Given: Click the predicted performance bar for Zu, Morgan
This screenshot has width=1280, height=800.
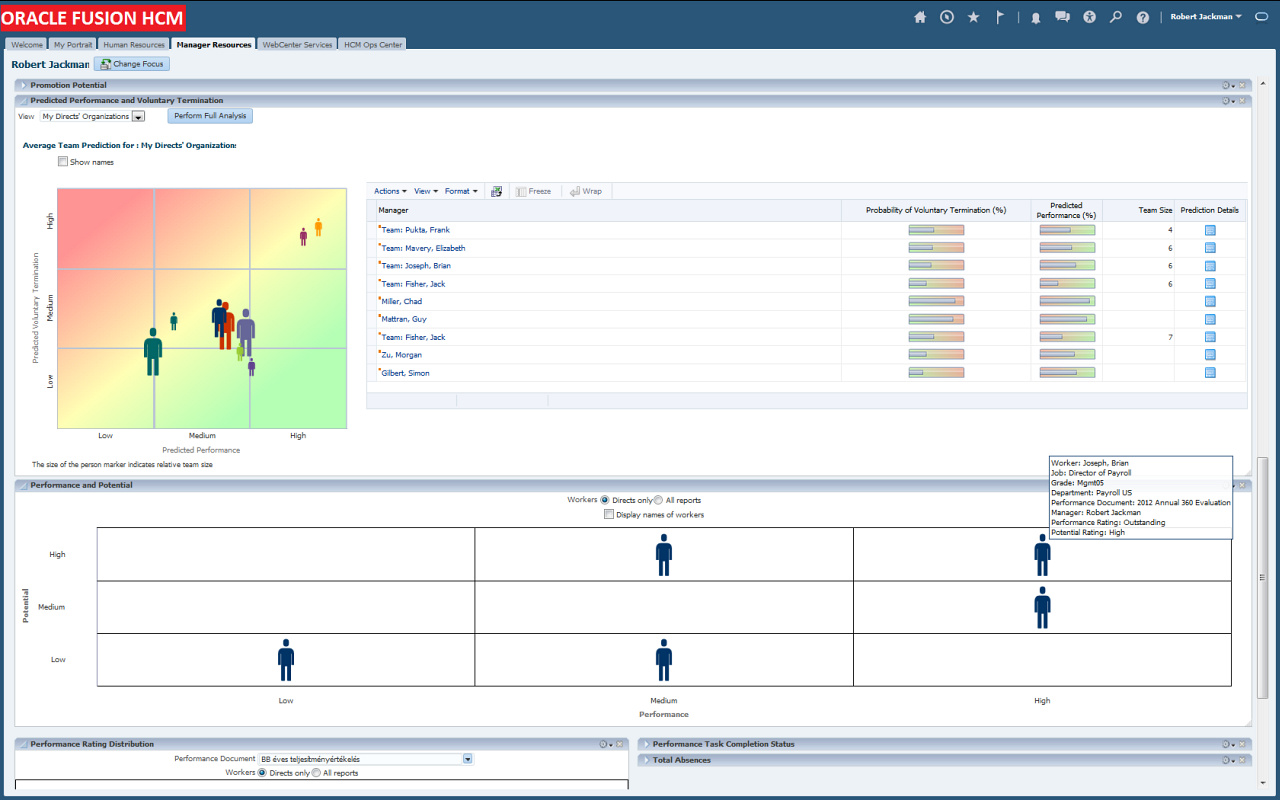Looking at the screenshot, I should [1067, 355].
